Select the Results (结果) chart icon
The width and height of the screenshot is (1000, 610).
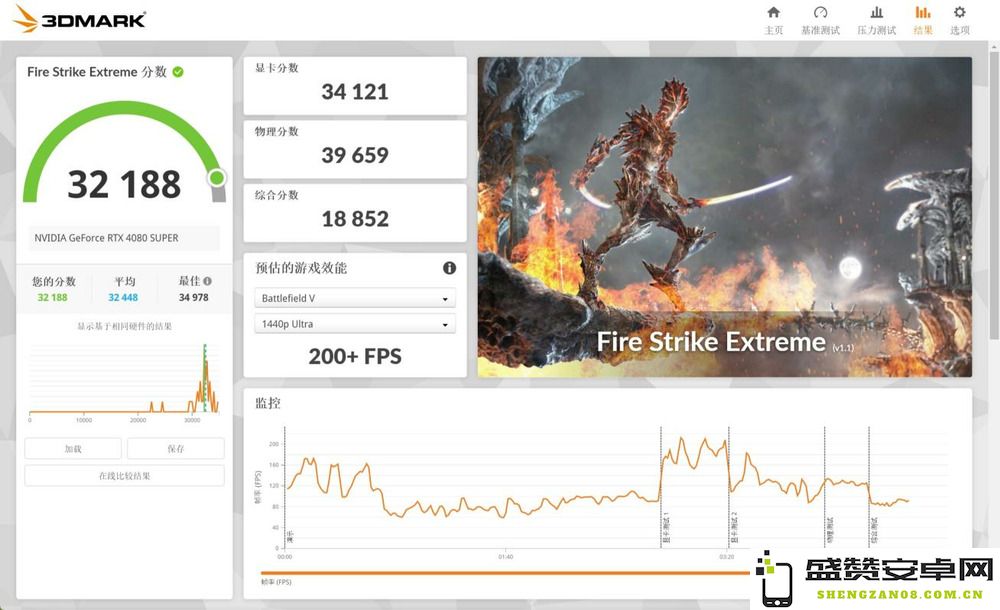tap(923, 12)
